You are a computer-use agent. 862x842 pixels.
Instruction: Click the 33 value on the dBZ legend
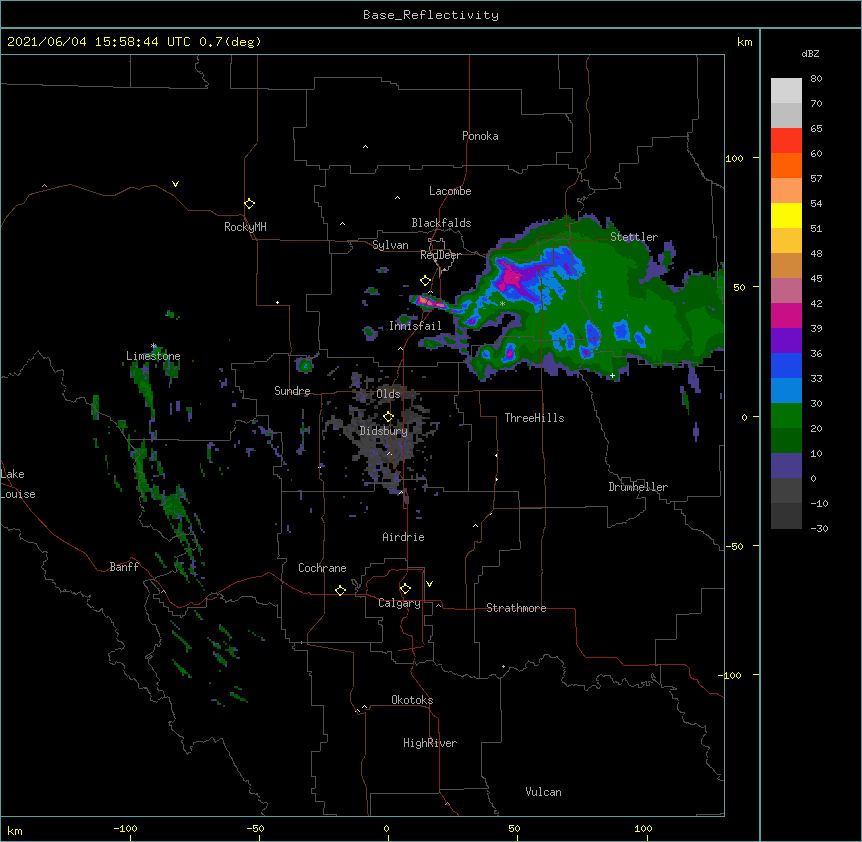(x=816, y=379)
